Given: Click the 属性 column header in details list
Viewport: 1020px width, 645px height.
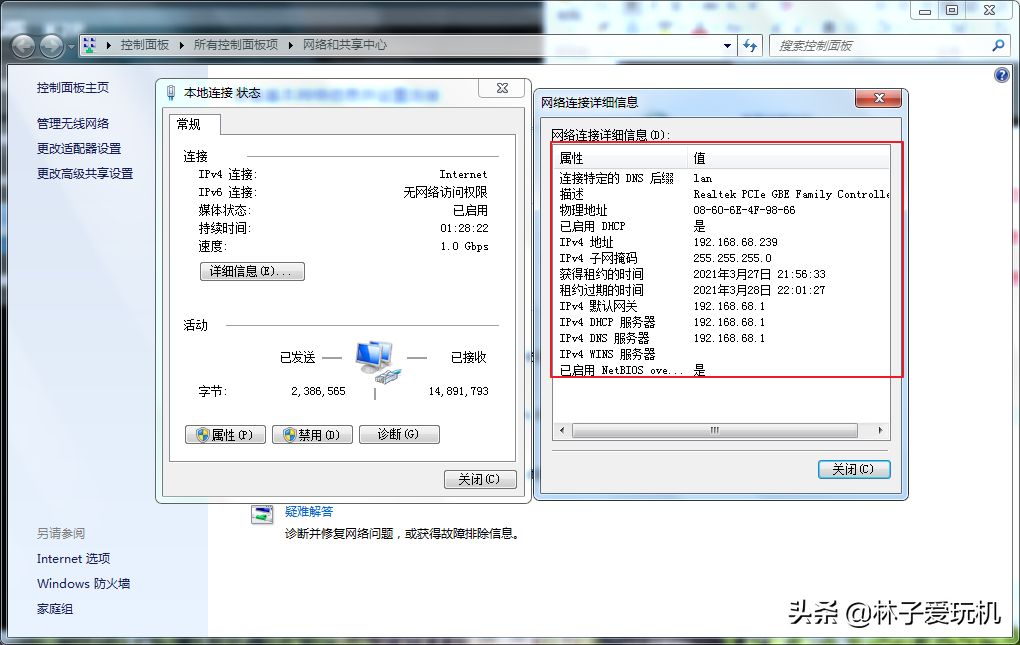Looking at the screenshot, I should point(620,158).
